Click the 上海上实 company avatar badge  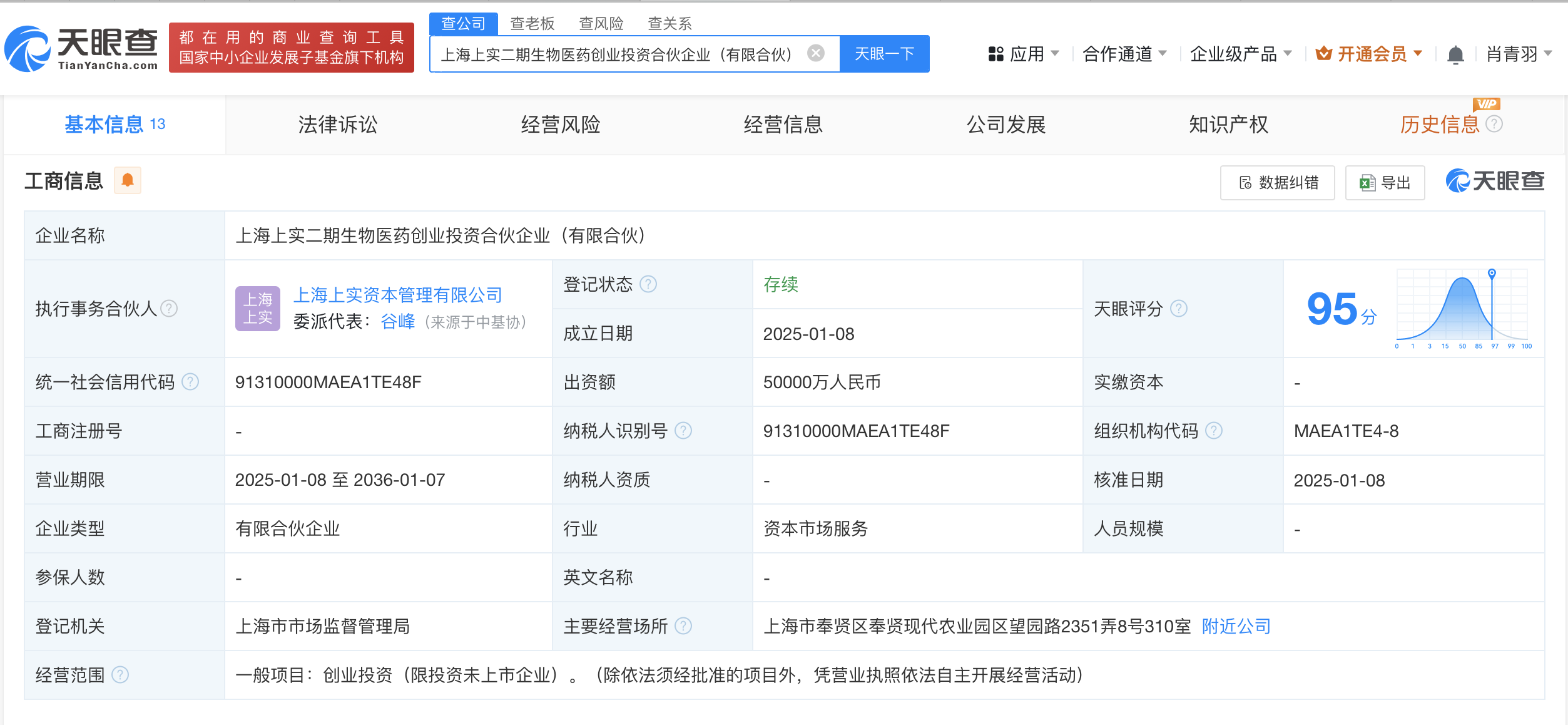pos(258,309)
